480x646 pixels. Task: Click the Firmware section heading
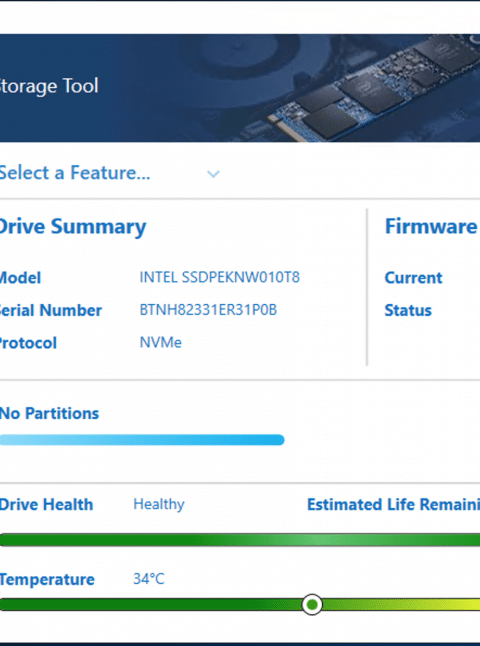point(432,226)
